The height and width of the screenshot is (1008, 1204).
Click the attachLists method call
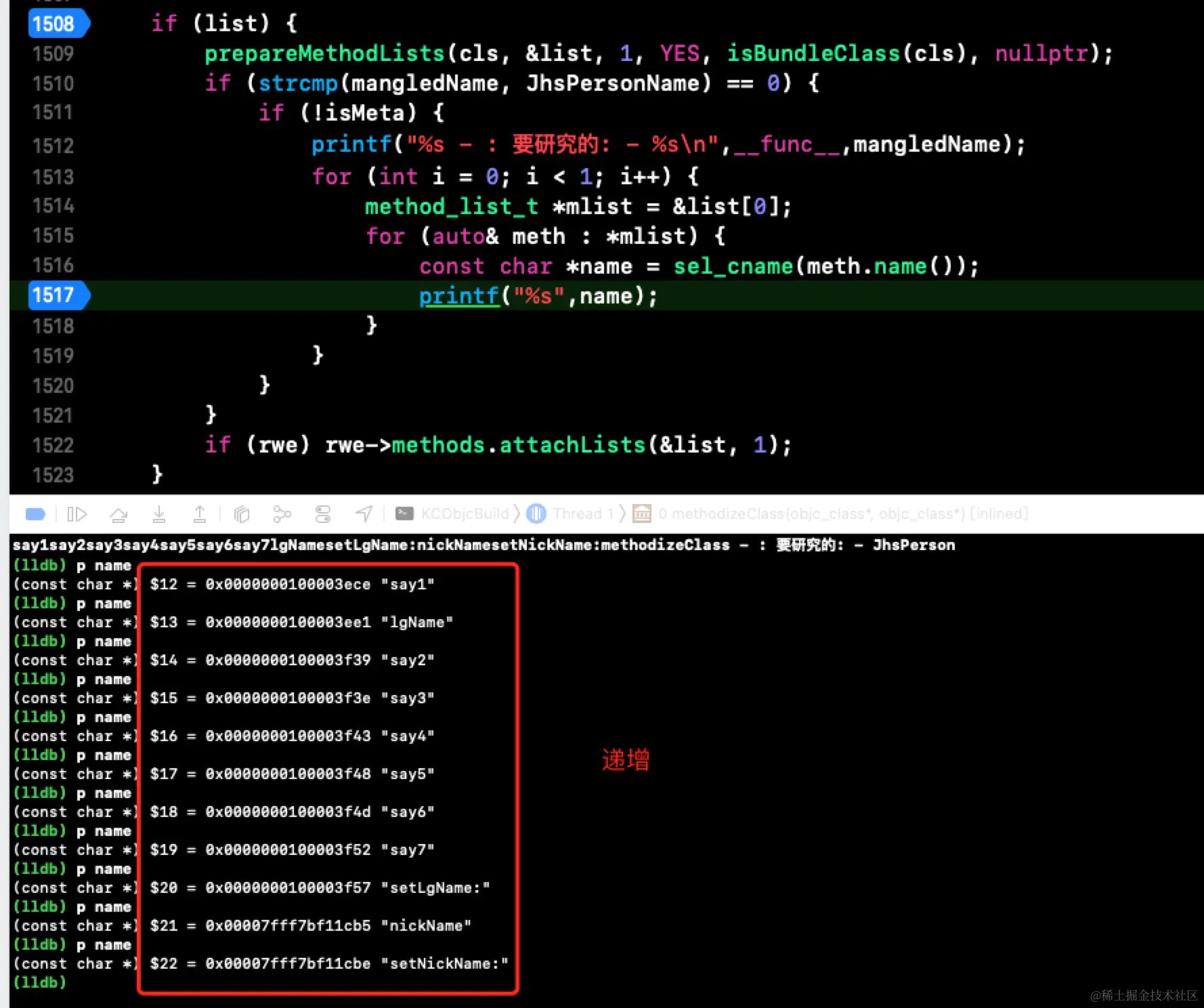(572, 444)
